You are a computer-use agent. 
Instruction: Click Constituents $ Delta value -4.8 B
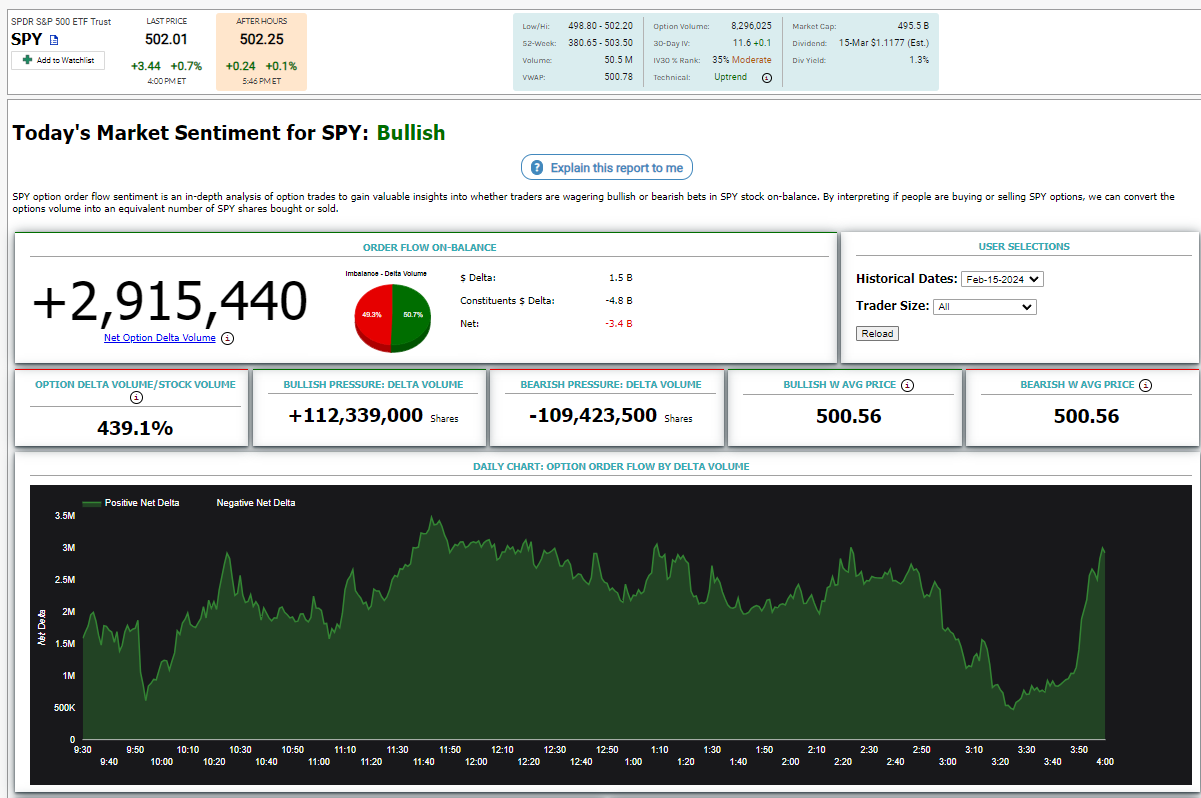pyautogui.click(x=619, y=300)
